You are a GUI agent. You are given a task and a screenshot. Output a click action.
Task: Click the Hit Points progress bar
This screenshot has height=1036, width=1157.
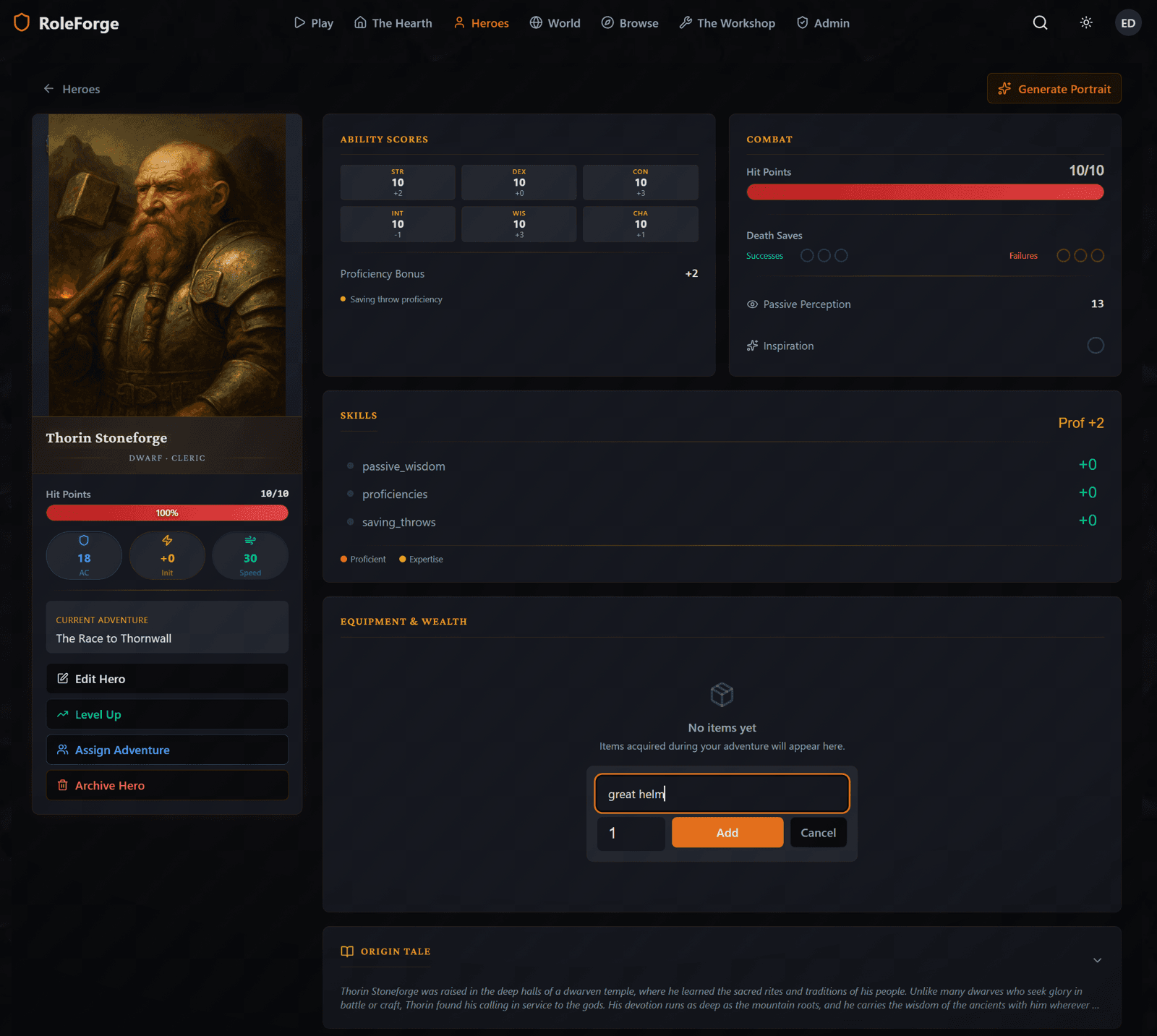tap(167, 513)
